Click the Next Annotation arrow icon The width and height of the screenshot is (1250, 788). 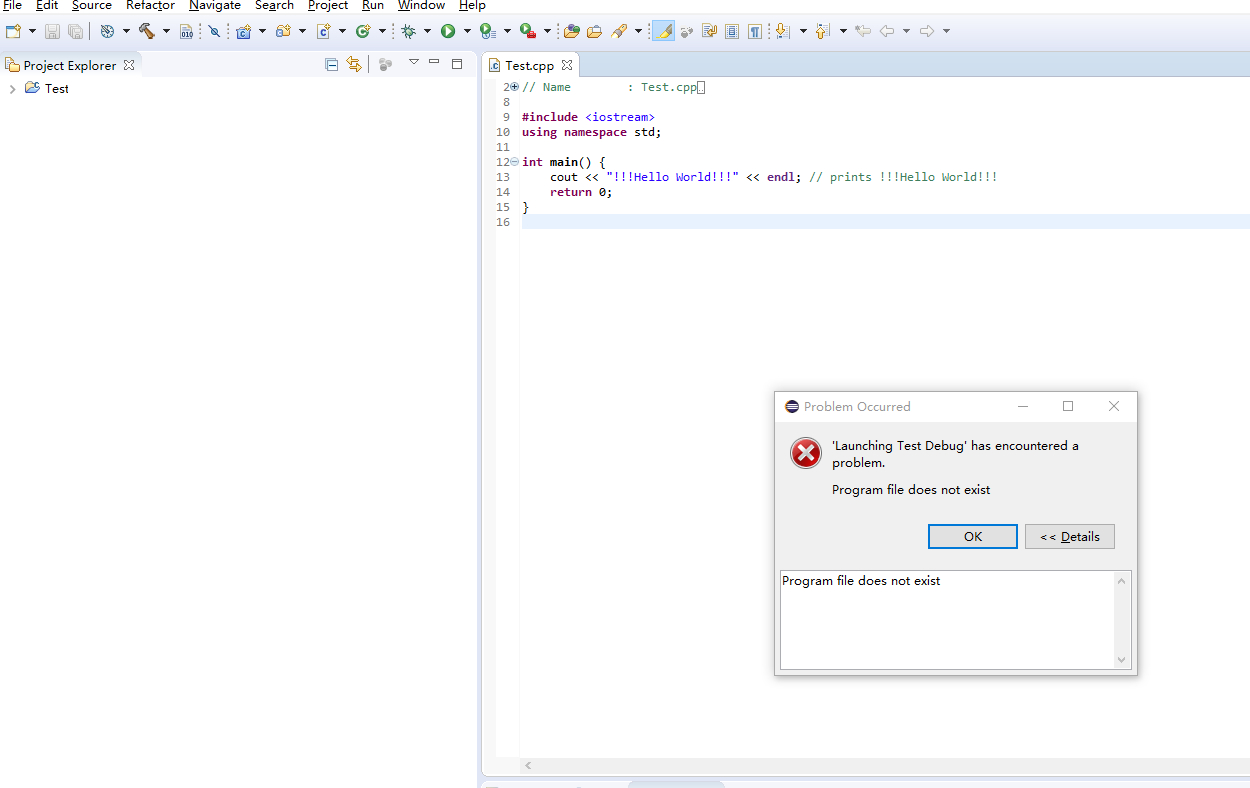point(781,32)
